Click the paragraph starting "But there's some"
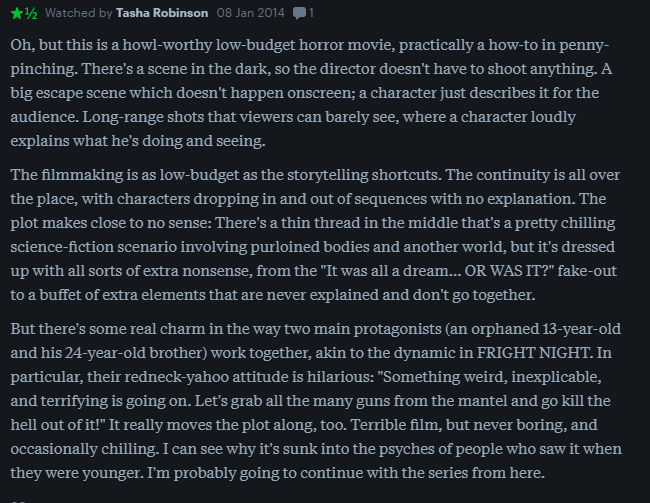Viewport: 650px width, 503px height. pos(316,401)
